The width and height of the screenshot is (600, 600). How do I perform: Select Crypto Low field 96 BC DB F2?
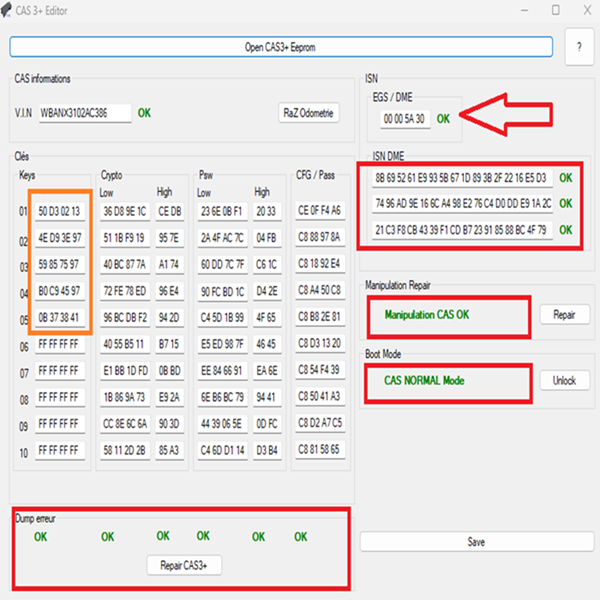125,318
